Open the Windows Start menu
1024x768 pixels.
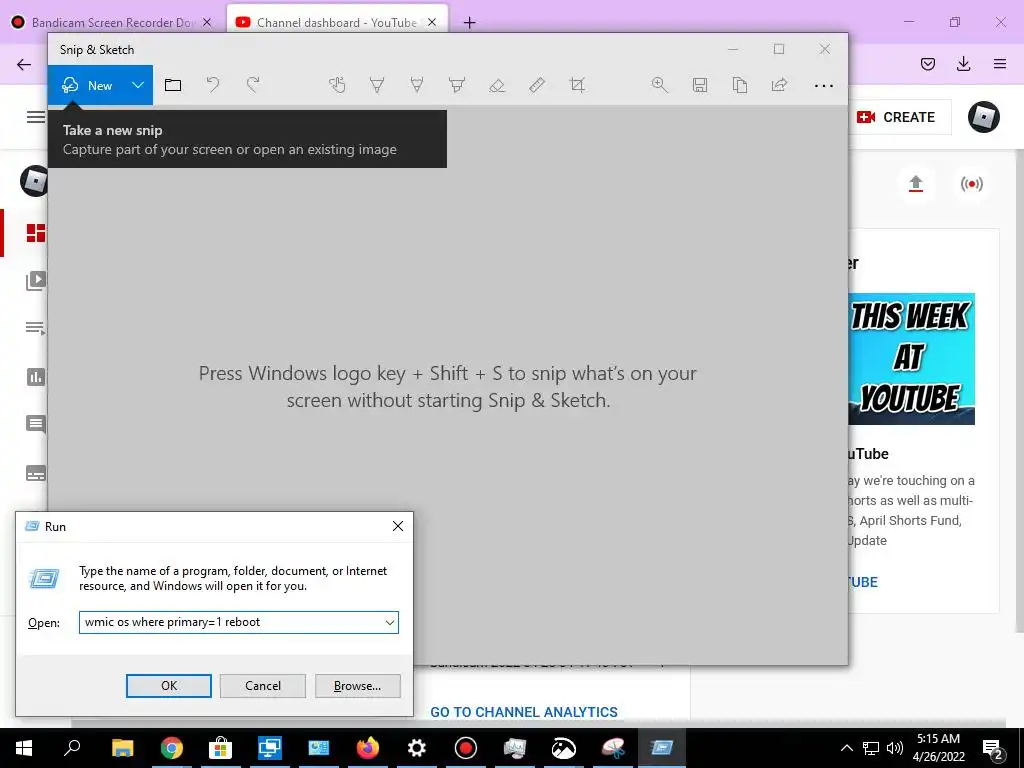point(24,748)
